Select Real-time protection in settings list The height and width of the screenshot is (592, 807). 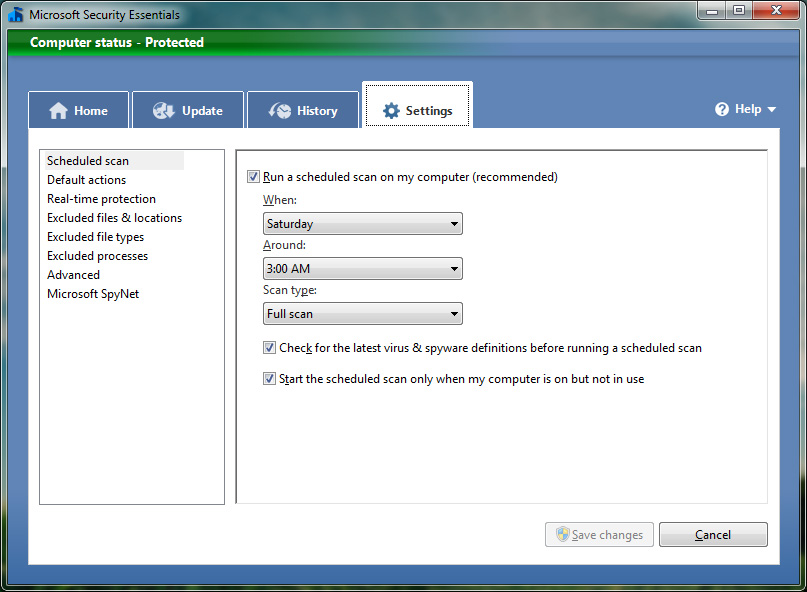[101, 199]
